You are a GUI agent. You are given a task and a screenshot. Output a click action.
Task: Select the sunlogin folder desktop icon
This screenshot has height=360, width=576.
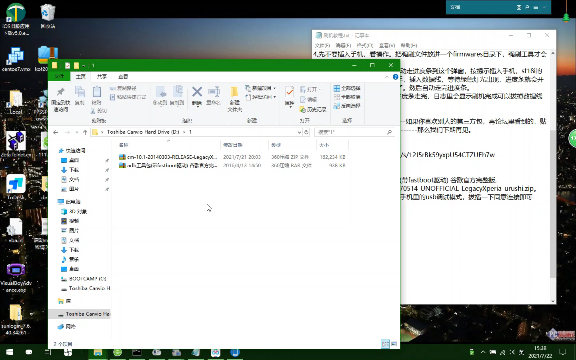click(15, 320)
